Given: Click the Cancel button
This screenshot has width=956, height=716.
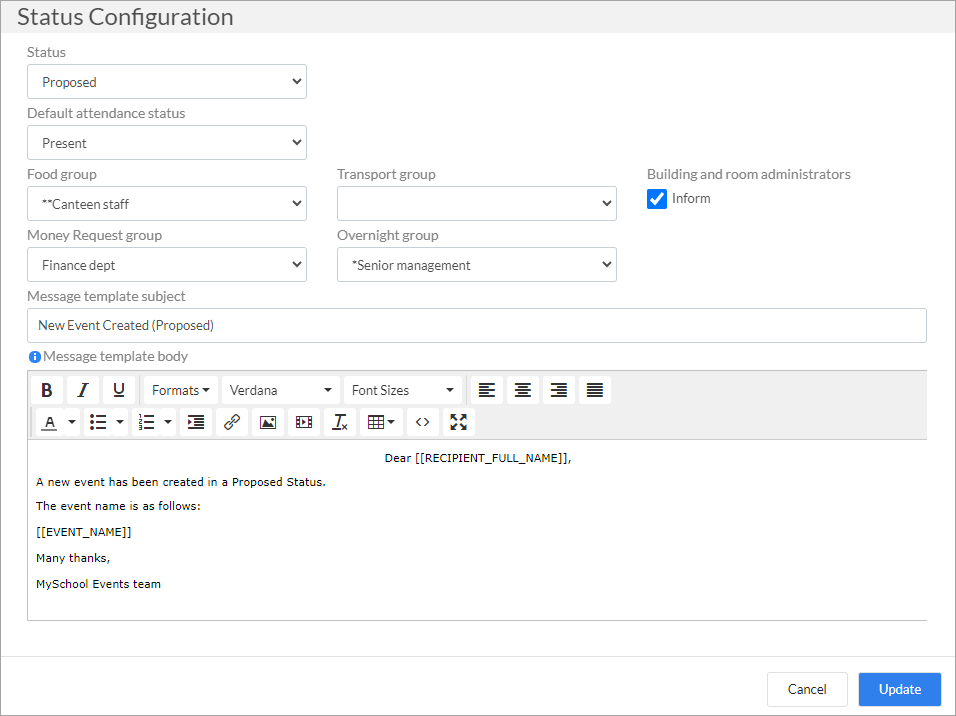Looking at the screenshot, I should [x=807, y=689].
